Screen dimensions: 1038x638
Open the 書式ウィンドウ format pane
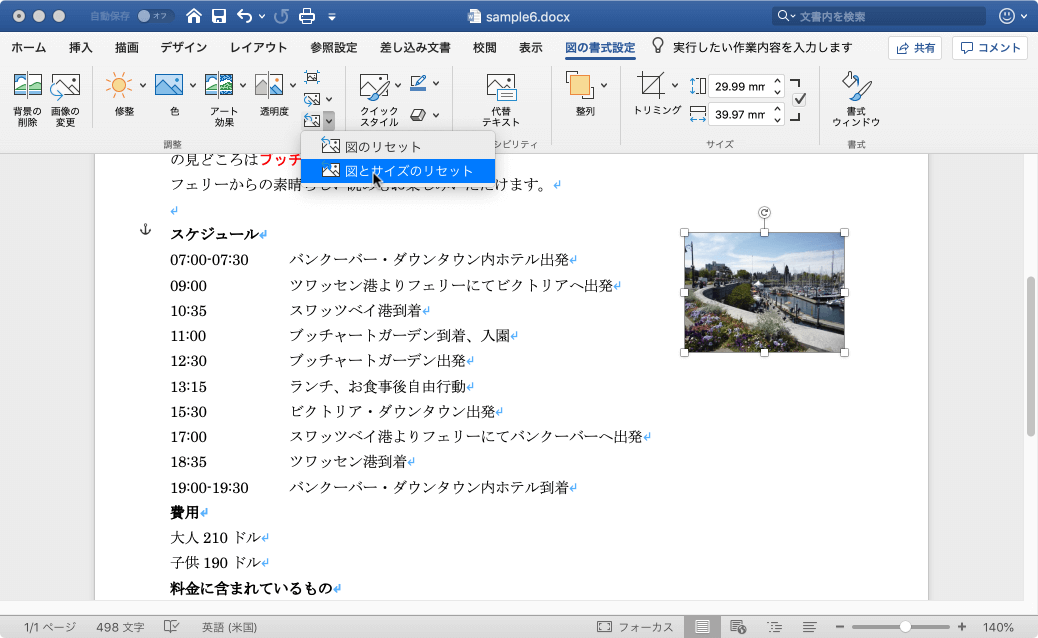click(856, 86)
